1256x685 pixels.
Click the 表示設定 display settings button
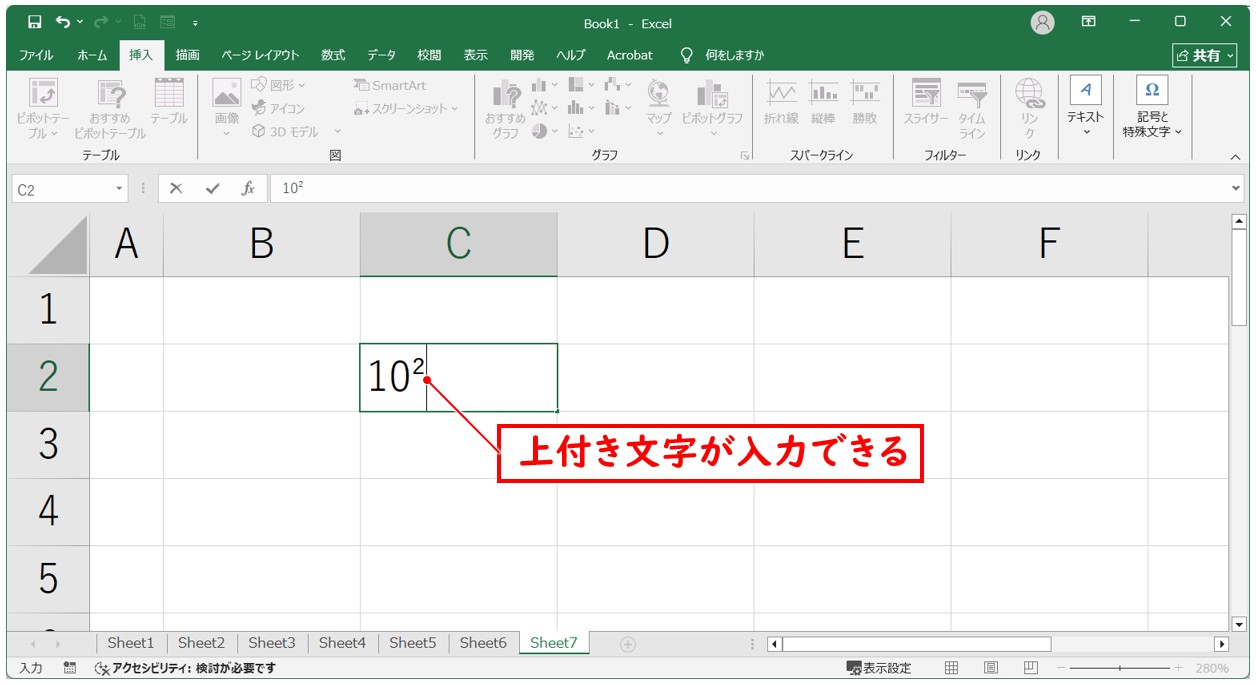click(879, 668)
